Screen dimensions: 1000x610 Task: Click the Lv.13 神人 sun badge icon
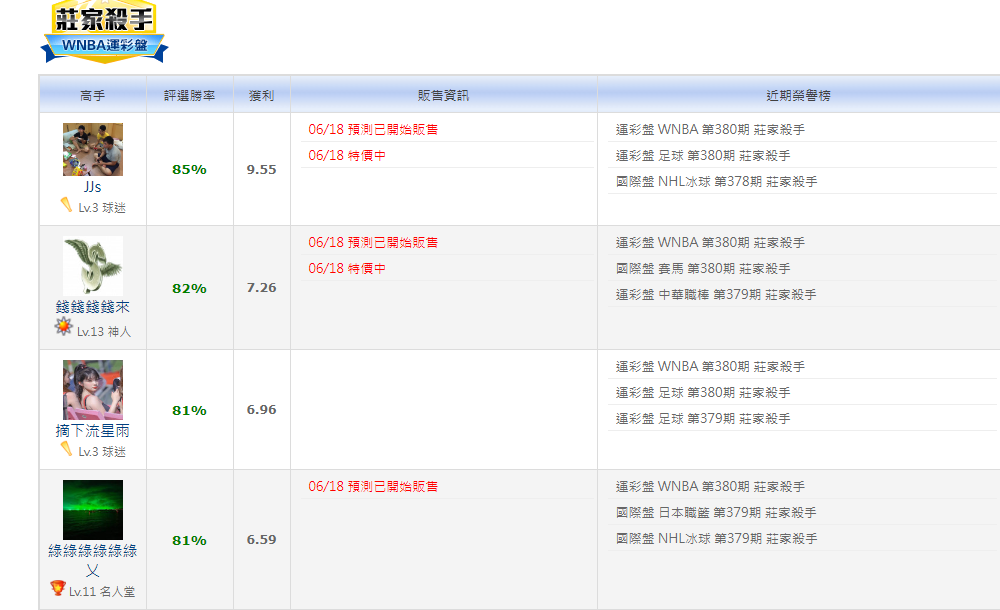pyautogui.click(x=63, y=327)
